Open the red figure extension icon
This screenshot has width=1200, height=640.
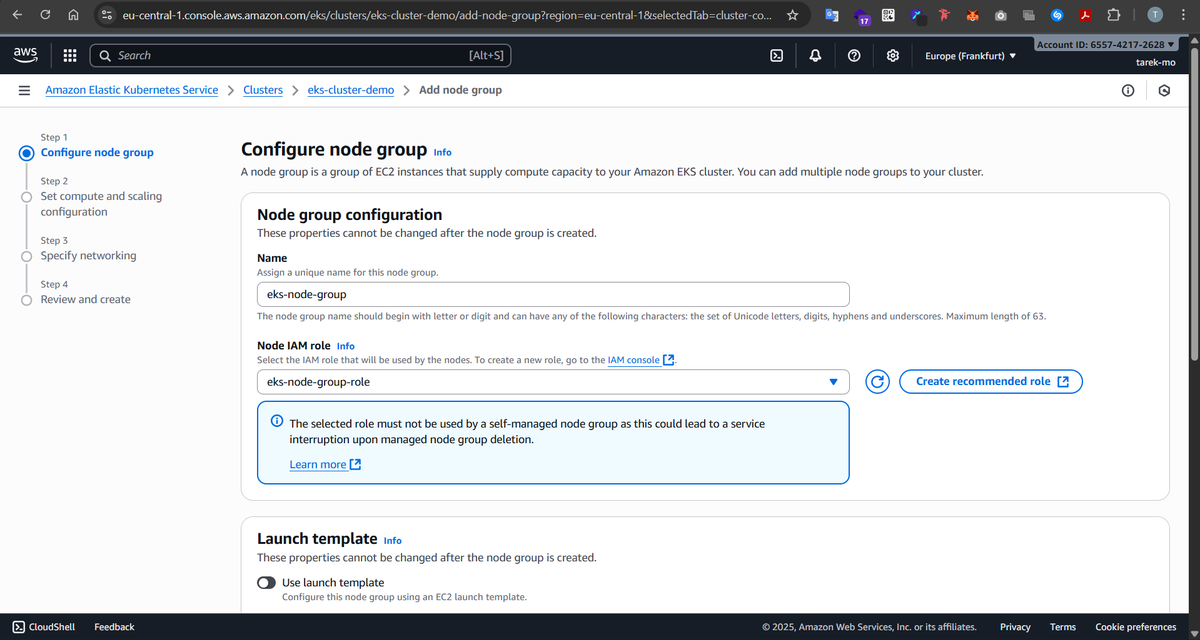[x=944, y=14]
